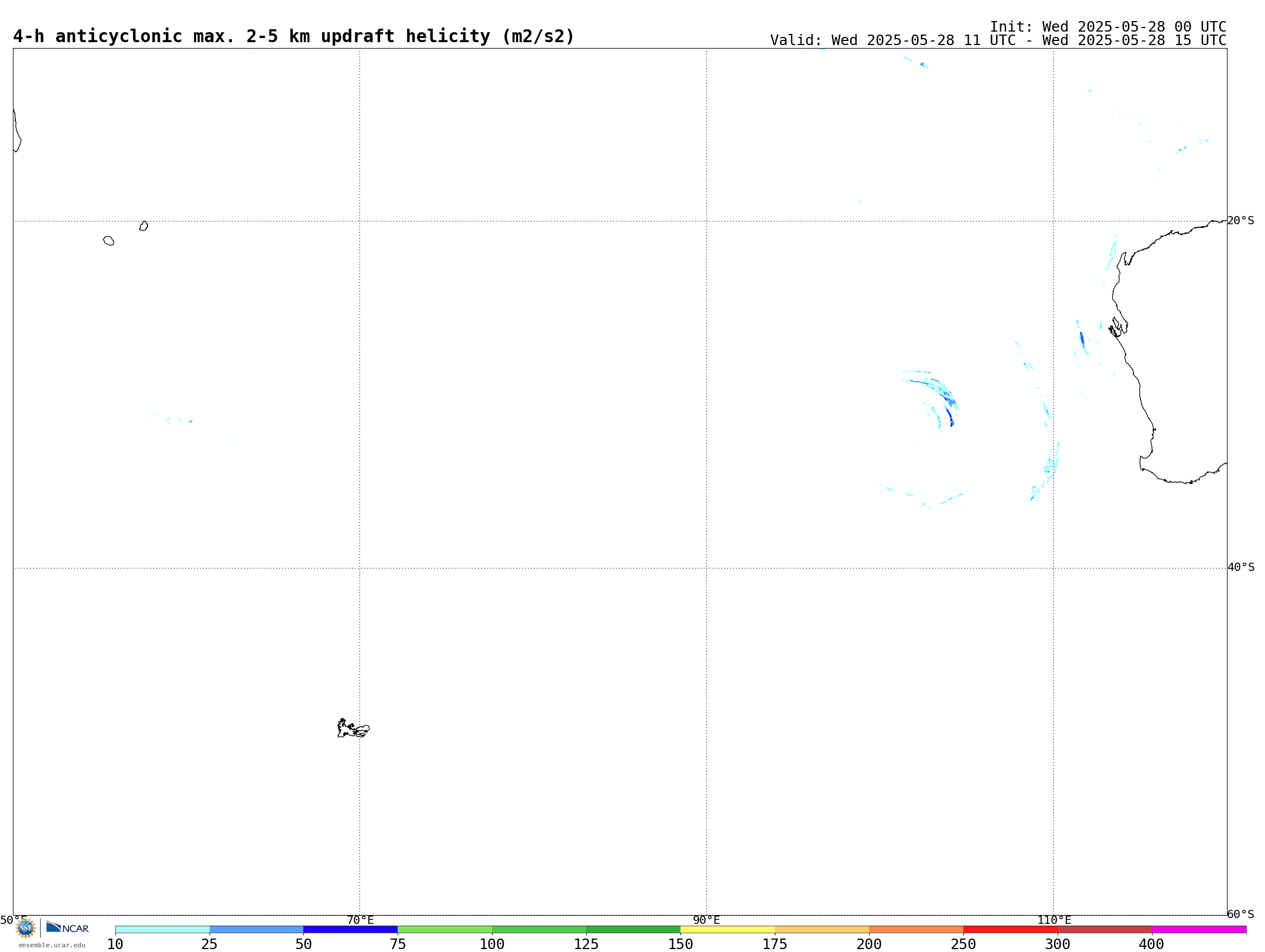Click the 40°S latitude label

[x=1241, y=567]
